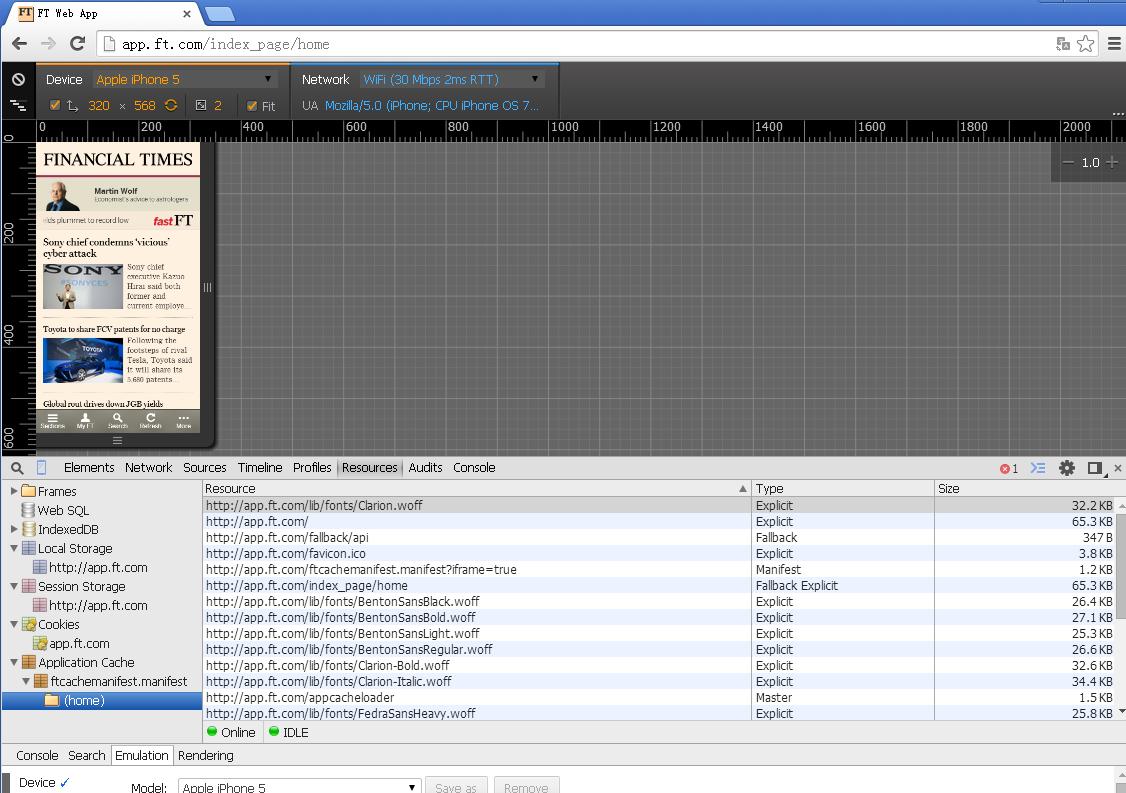Click the rotate screen orientation icon

171,106
